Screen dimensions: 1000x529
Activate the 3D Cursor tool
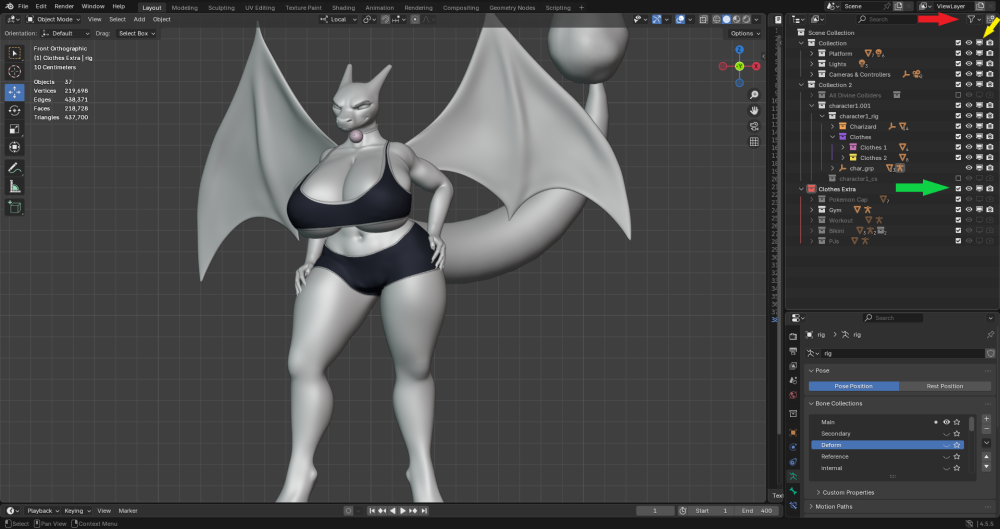15,71
